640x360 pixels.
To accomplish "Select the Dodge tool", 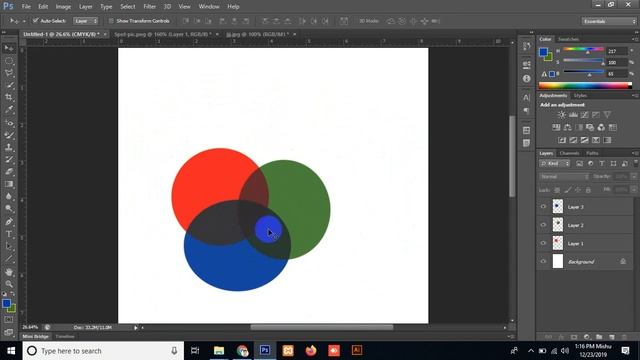I will pos(9,209).
